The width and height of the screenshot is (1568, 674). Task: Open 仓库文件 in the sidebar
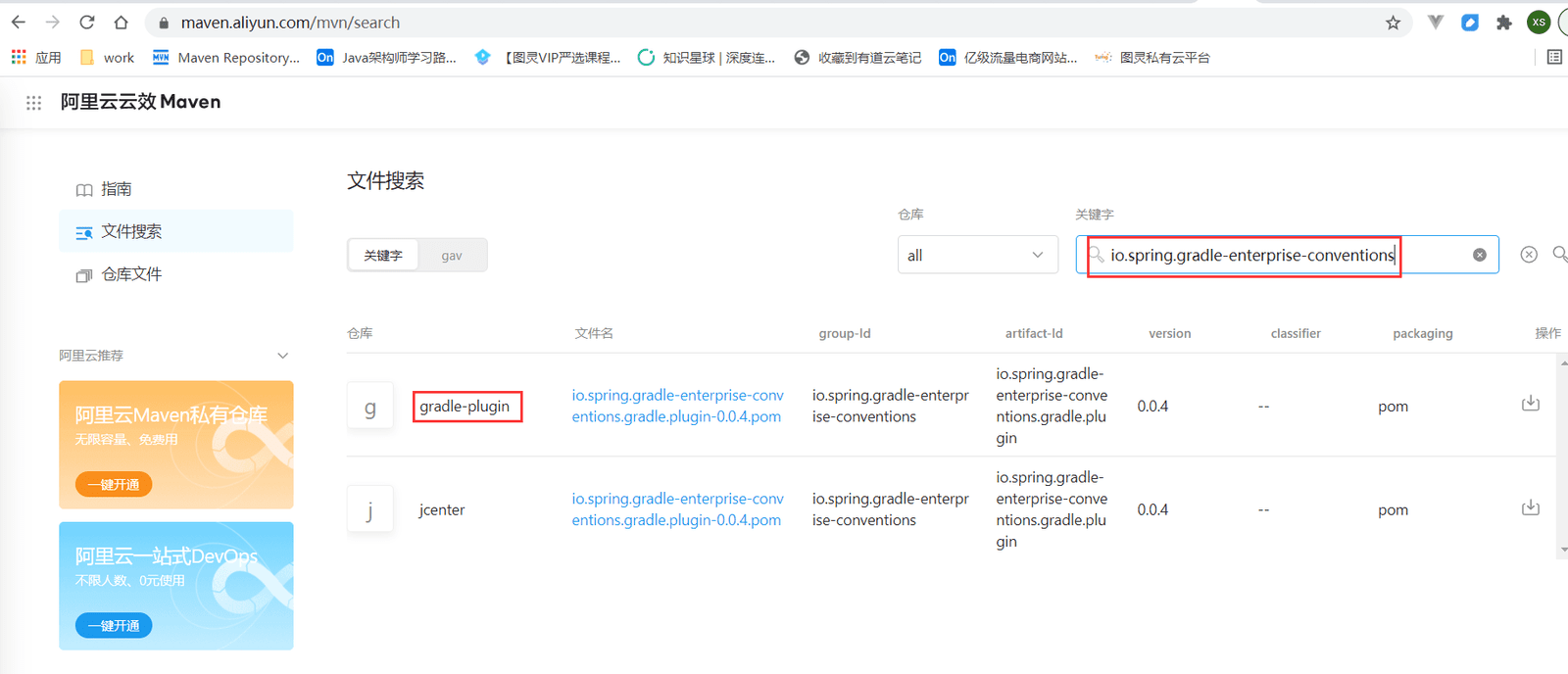[x=132, y=274]
